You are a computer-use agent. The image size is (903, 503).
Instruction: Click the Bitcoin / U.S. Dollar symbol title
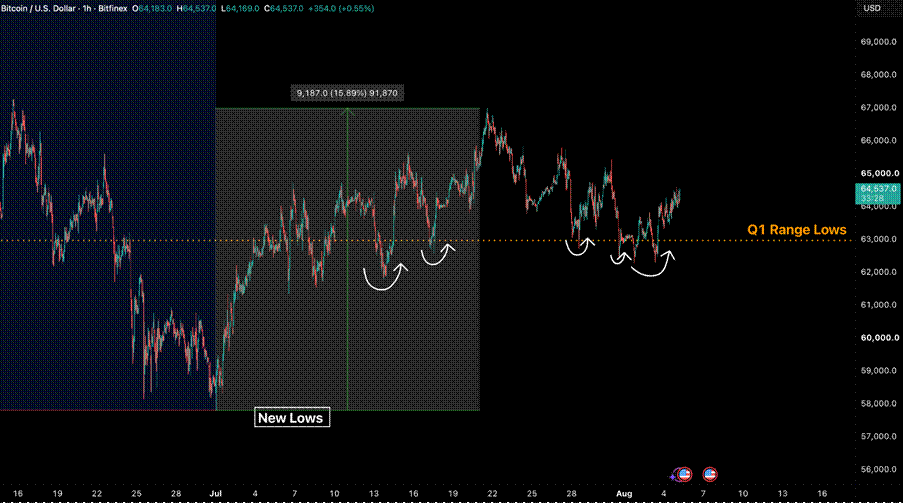coord(39,9)
